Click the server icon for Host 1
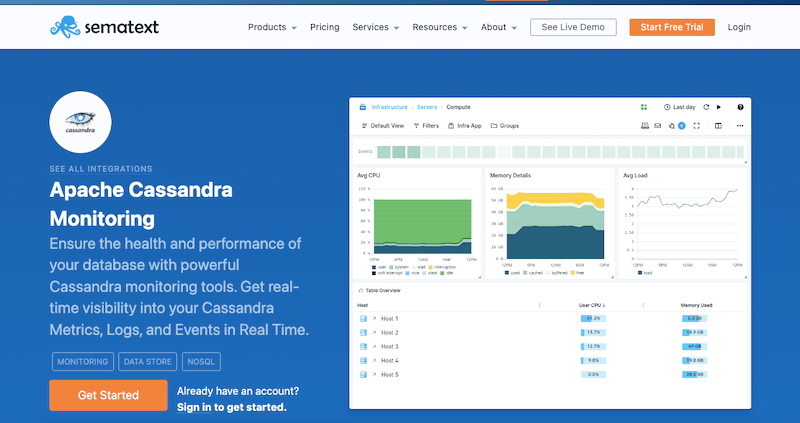 pyautogui.click(x=363, y=318)
